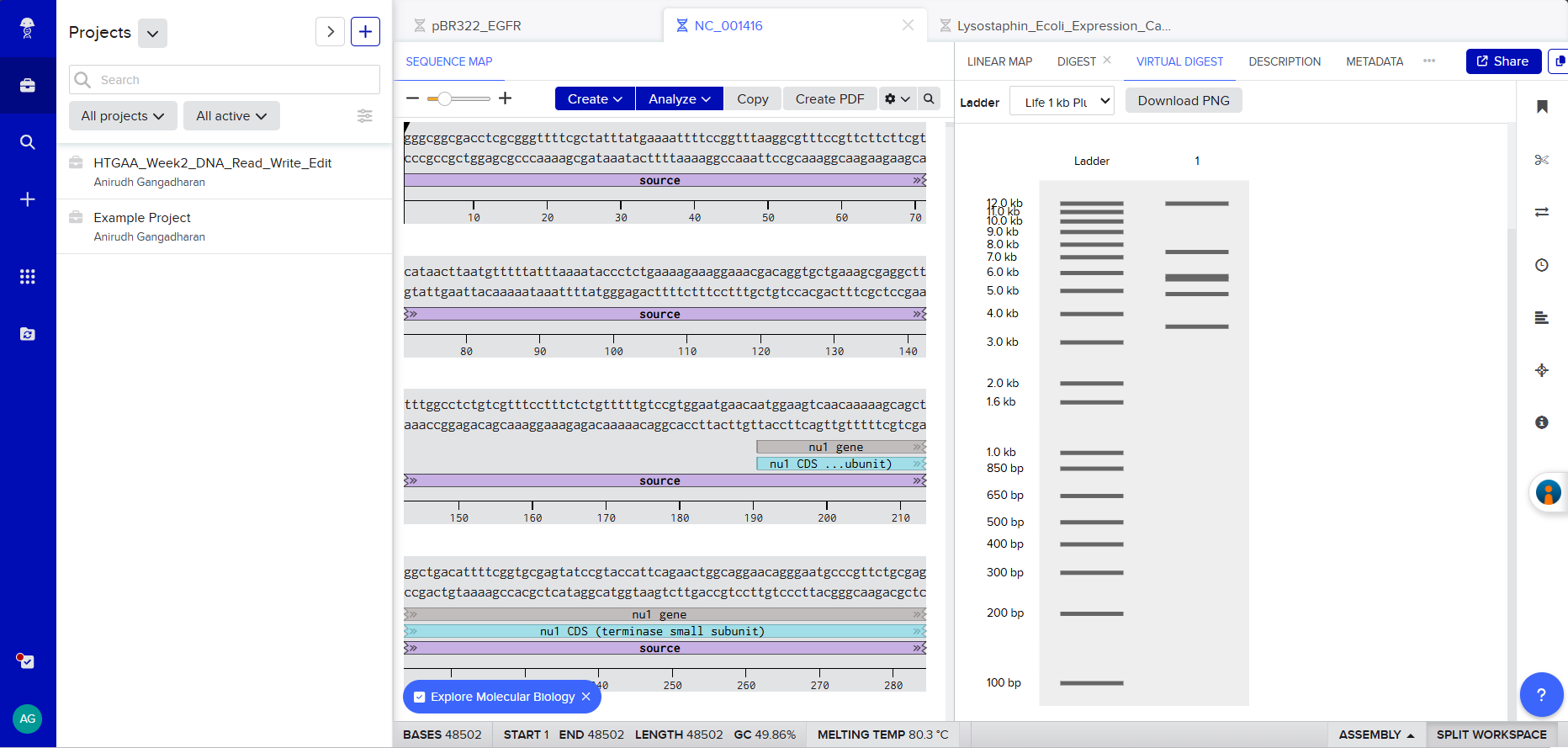Open the Analyze dropdown menu
The width and height of the screenshot is (1568, 748).
pos(679,98)
